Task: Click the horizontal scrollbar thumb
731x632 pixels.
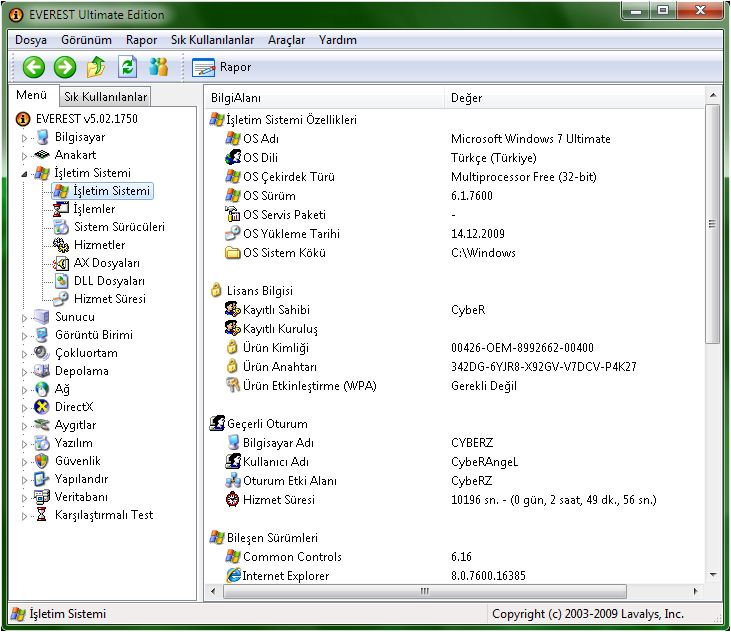Action: (425, 591)
